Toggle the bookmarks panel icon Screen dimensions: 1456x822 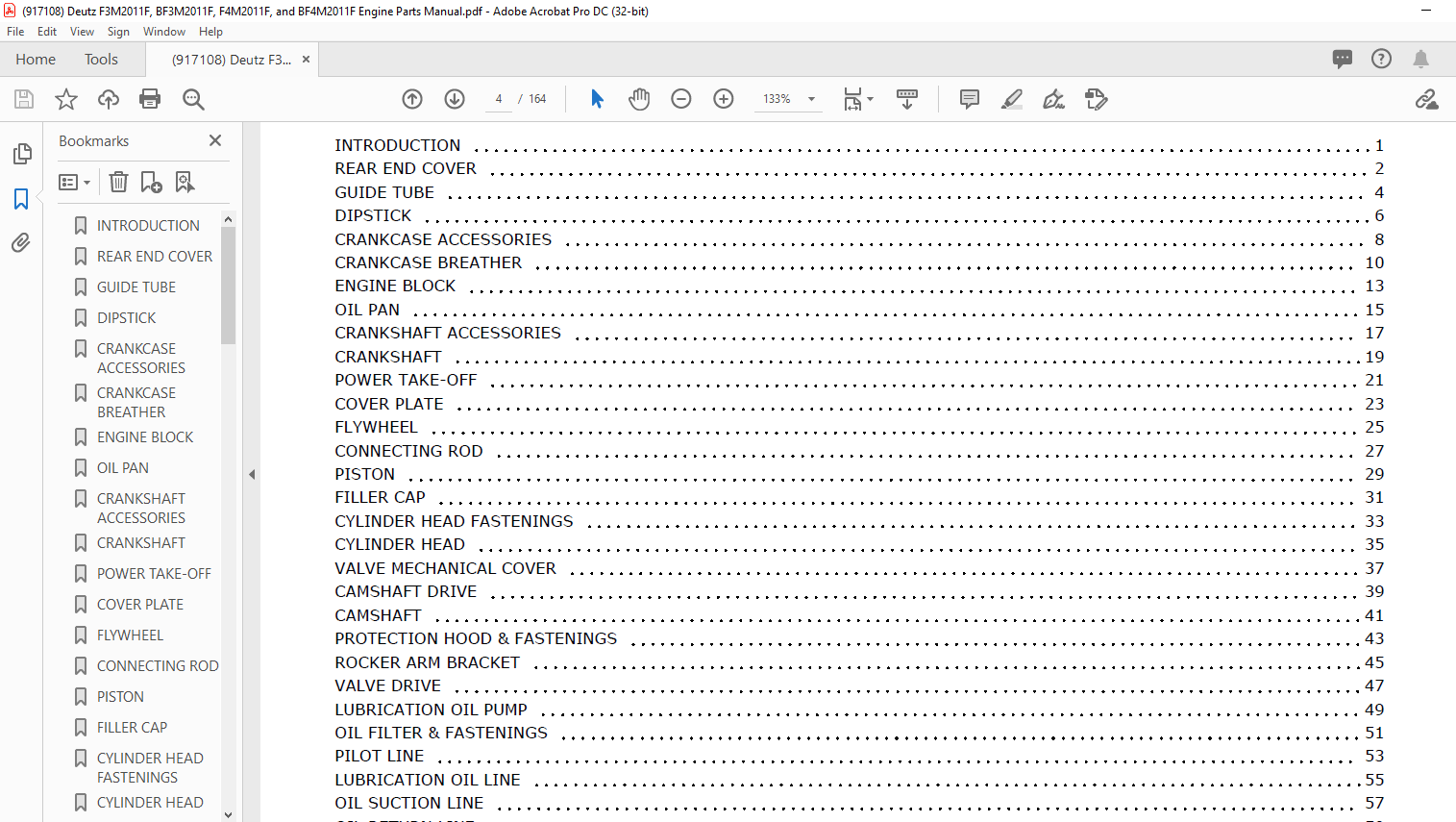pyautogui.click(x=21, y=199)
